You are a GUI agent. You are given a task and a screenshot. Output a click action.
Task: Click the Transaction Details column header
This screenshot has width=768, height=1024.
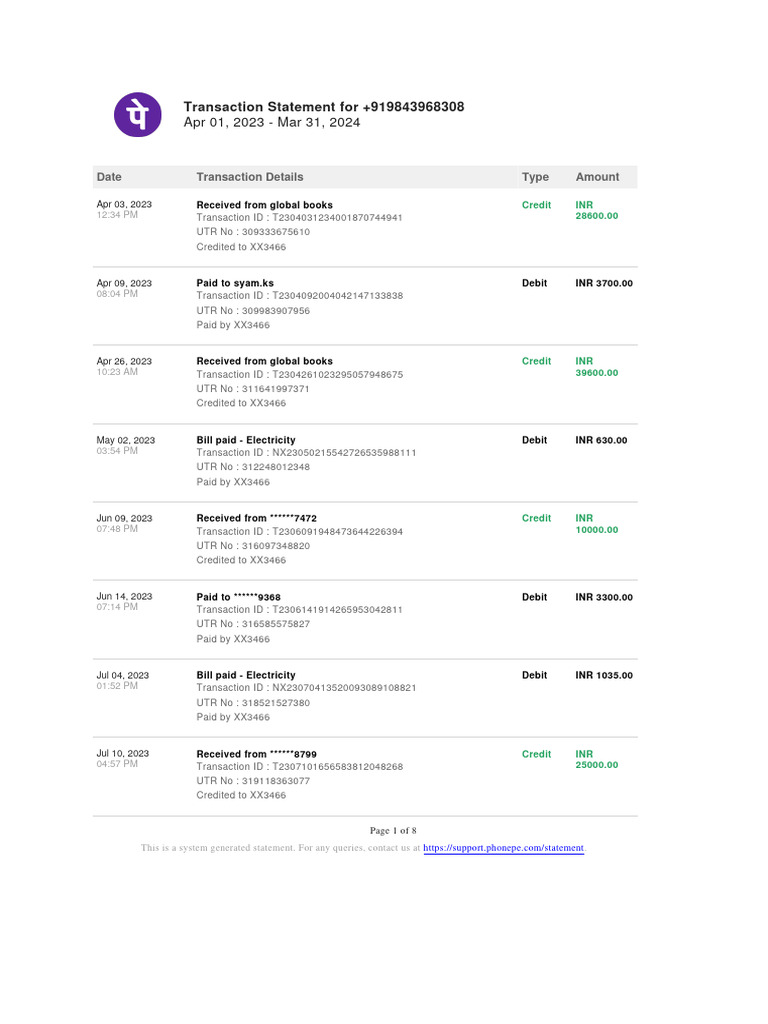coord(250,177)
